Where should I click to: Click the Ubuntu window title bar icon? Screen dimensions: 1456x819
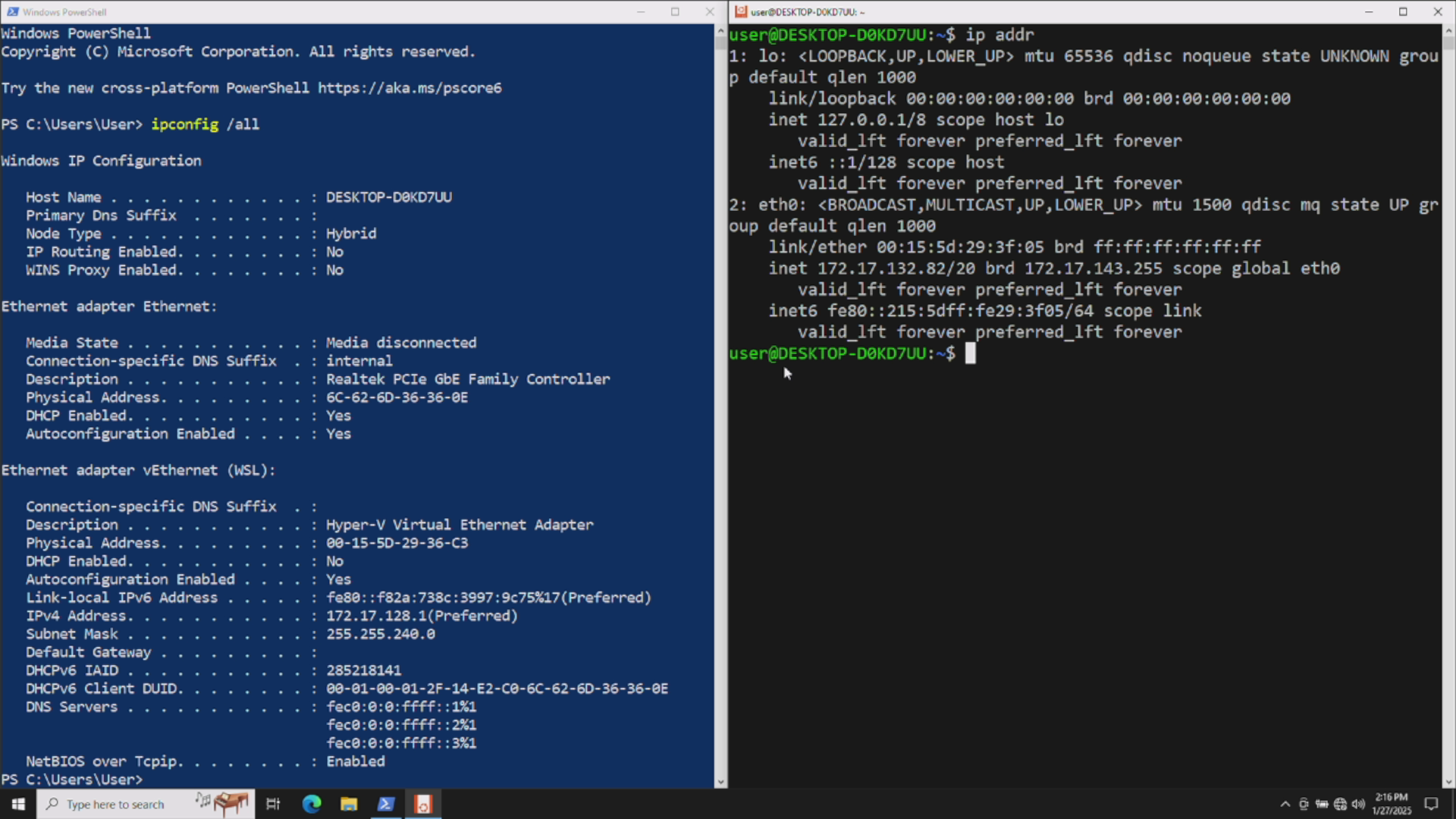tap(741, 11)
